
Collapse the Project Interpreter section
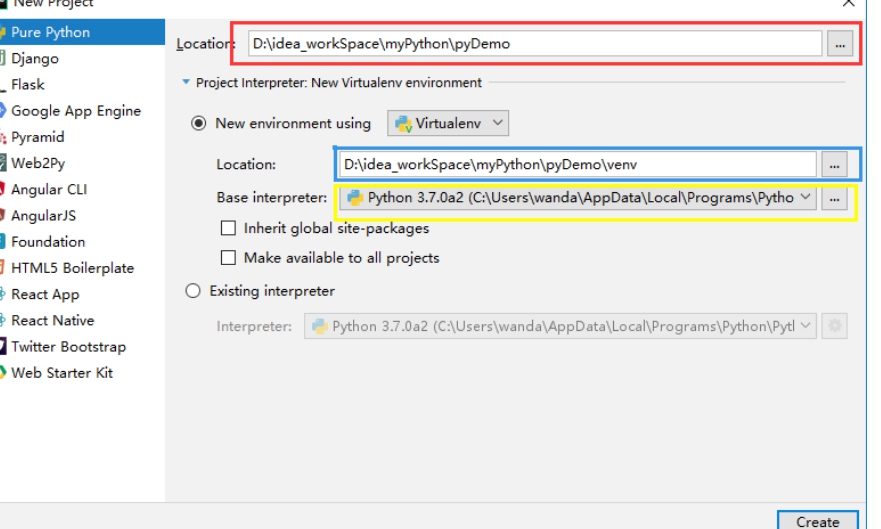point(185,83)
